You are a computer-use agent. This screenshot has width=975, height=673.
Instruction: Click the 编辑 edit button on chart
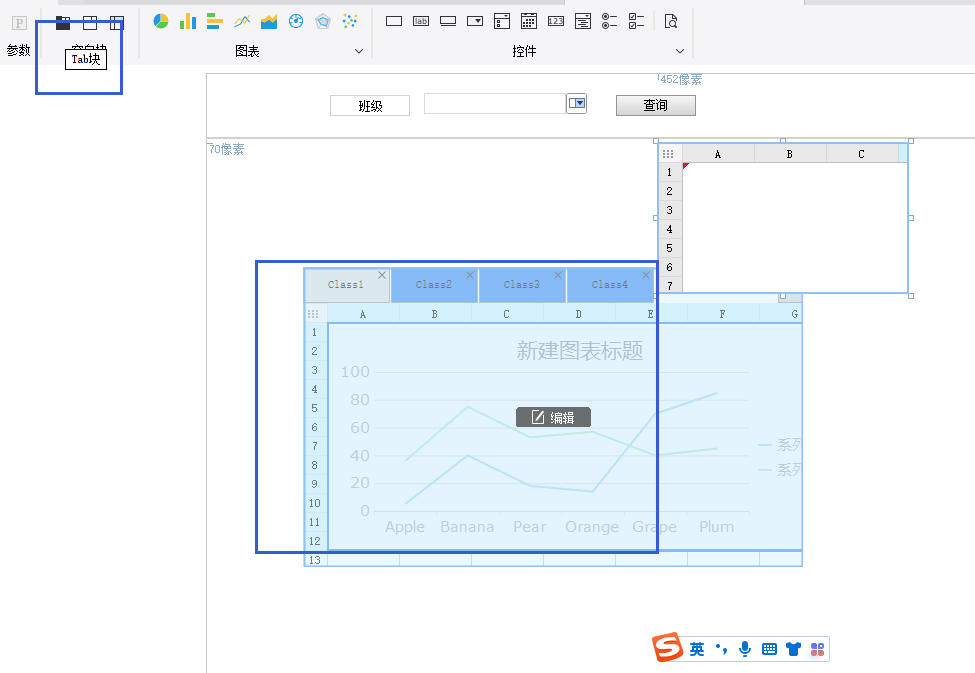point(553,417)
